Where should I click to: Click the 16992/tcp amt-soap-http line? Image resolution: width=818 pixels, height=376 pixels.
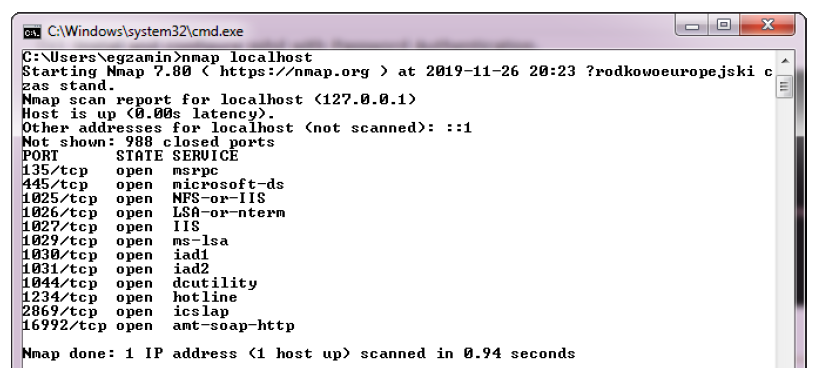pos(159,326)
